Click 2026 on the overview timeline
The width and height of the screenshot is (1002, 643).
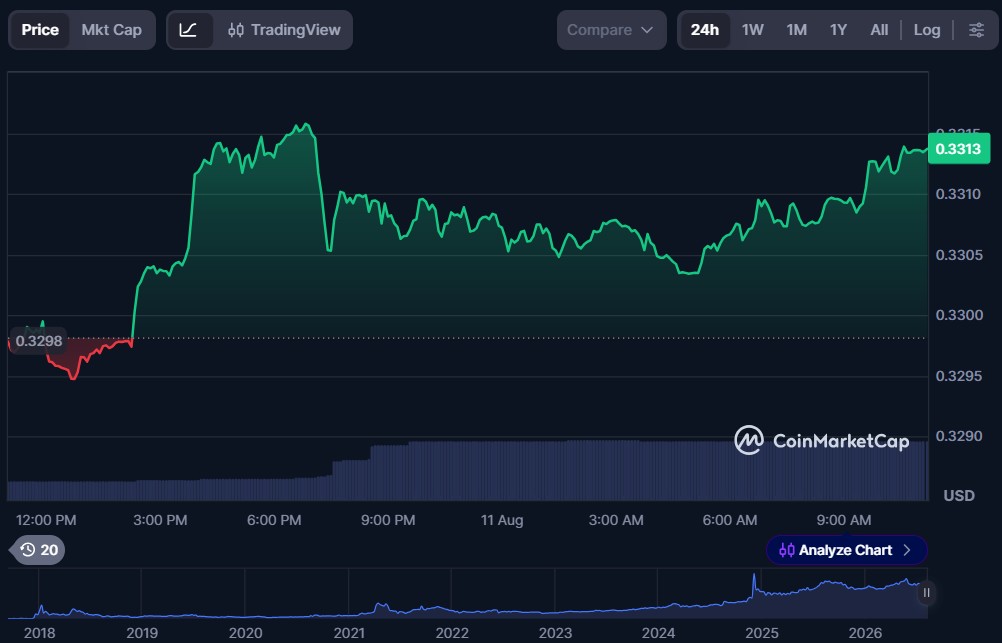click(865, 633)
